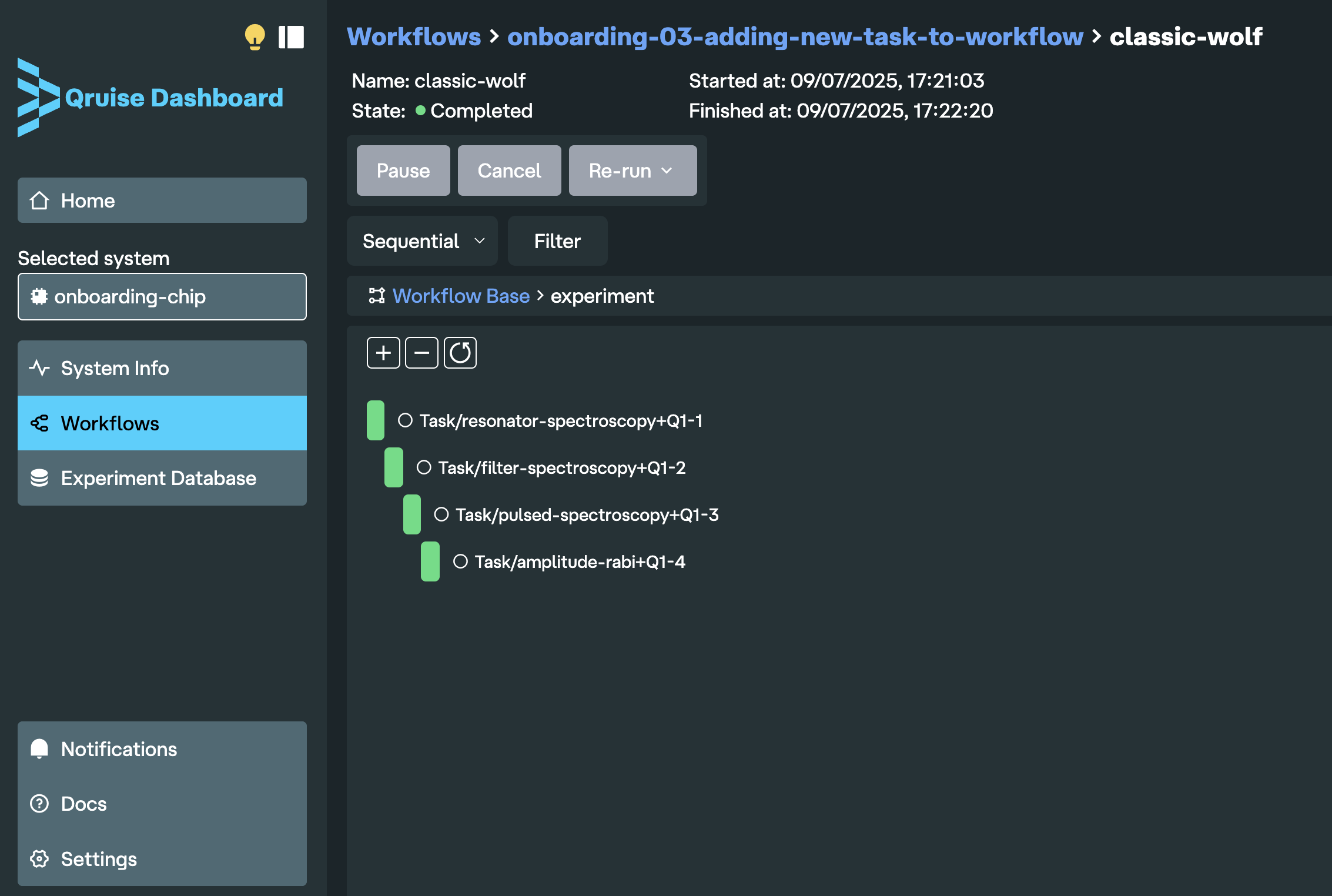Reset the view with the circular arrow icon
The image size is (1332, 896).
460,353
